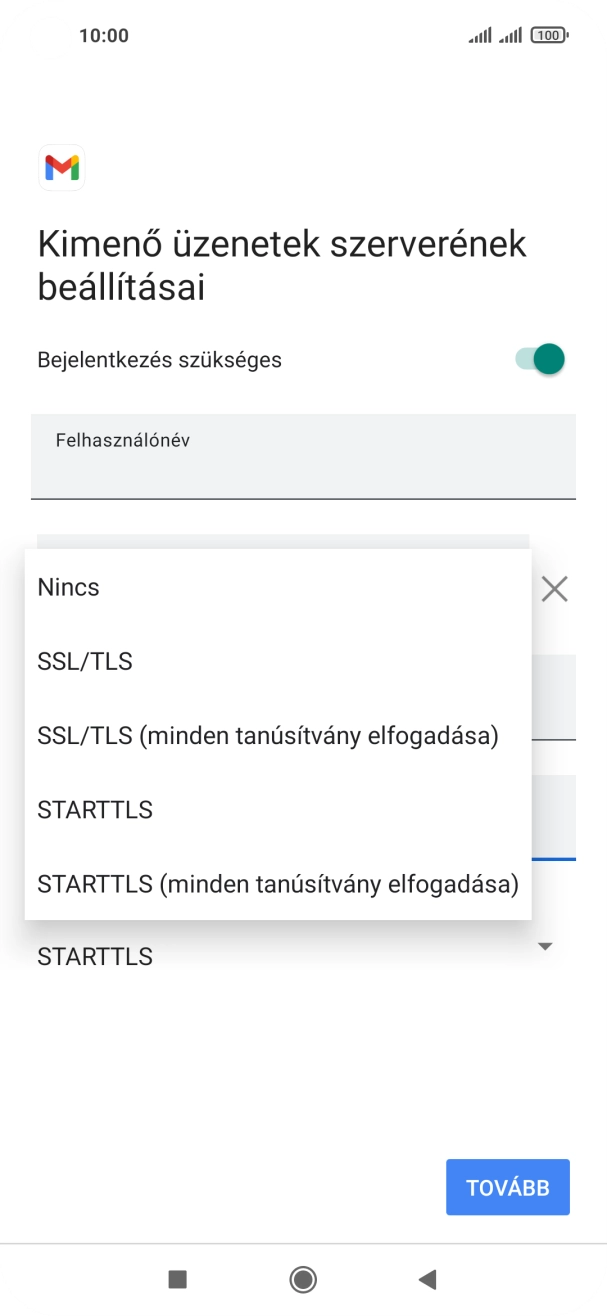Tap the 10:00 clock in status bar
Image resolution: width=607 pixels, height=1316 pixels.
[x=104, y=36]
